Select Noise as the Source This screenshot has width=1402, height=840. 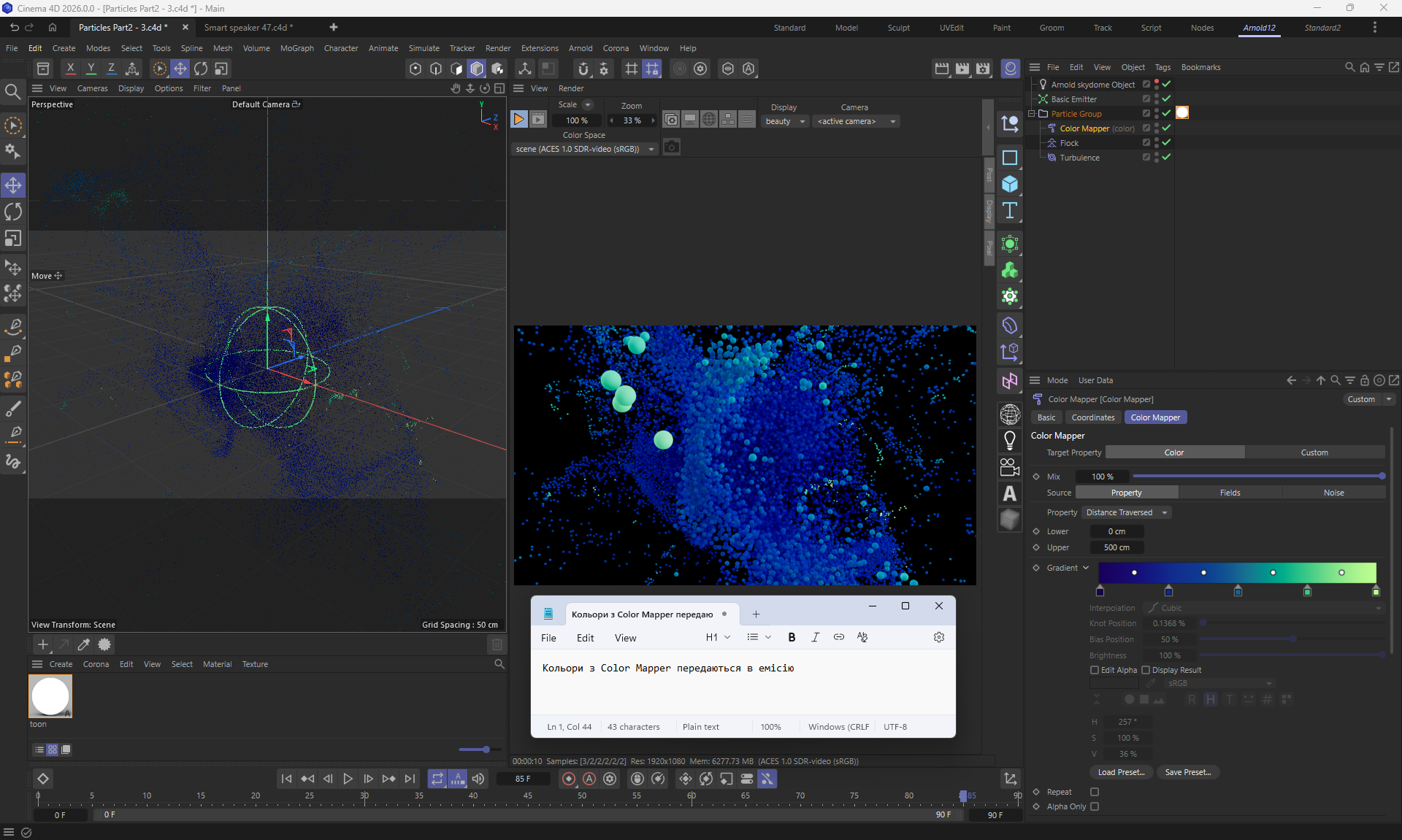(x=1333, y=493)
